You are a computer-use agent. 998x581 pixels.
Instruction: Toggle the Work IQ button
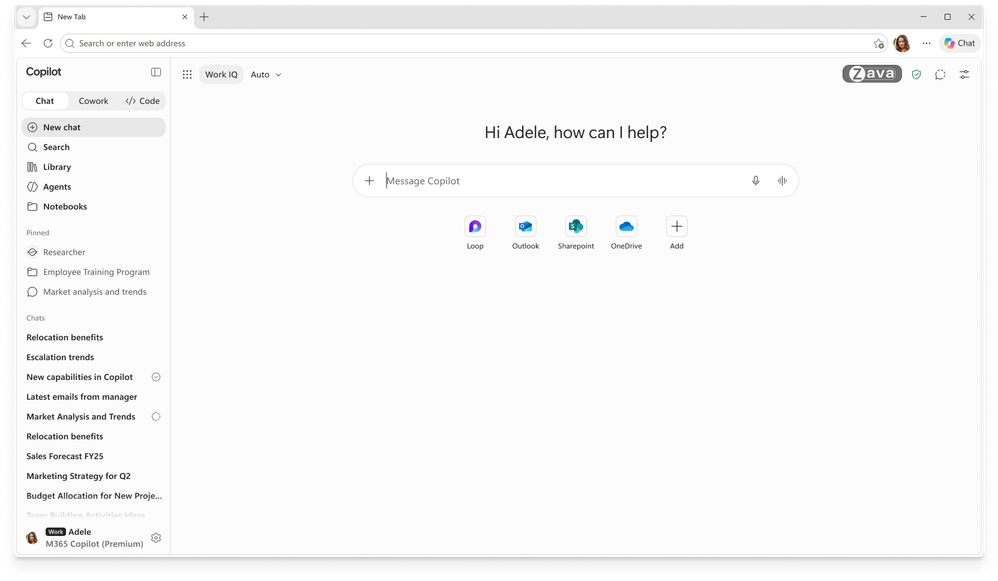click(x=221, y=74)
